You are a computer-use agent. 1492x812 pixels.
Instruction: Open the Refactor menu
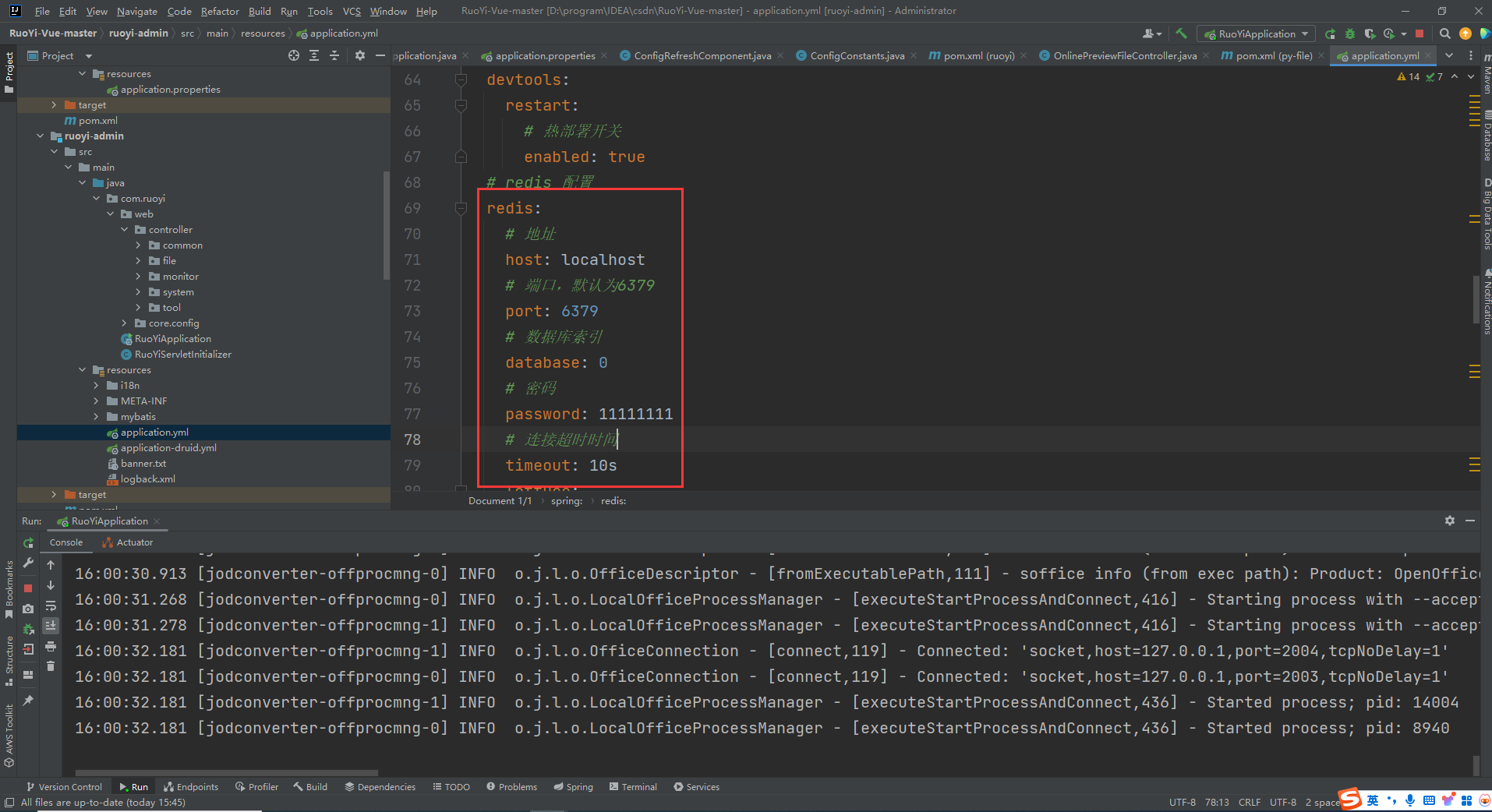[x=220, y=11]
